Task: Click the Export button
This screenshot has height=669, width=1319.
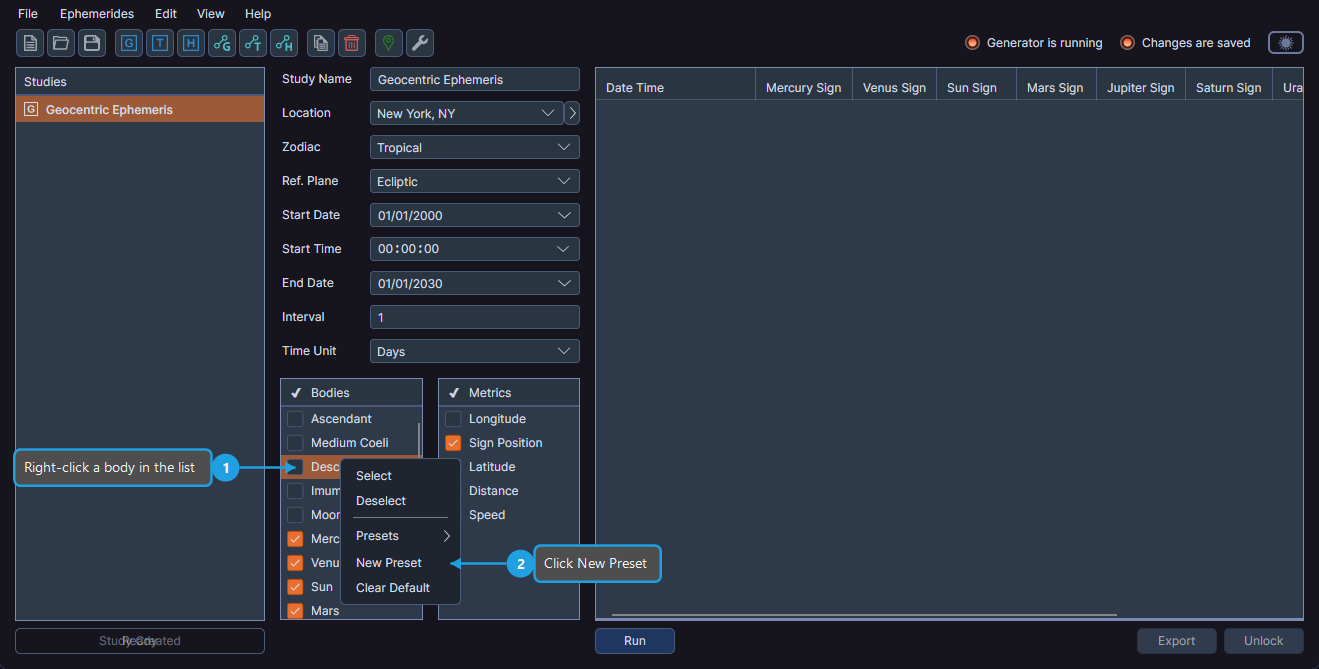Action: (1176, 641)
